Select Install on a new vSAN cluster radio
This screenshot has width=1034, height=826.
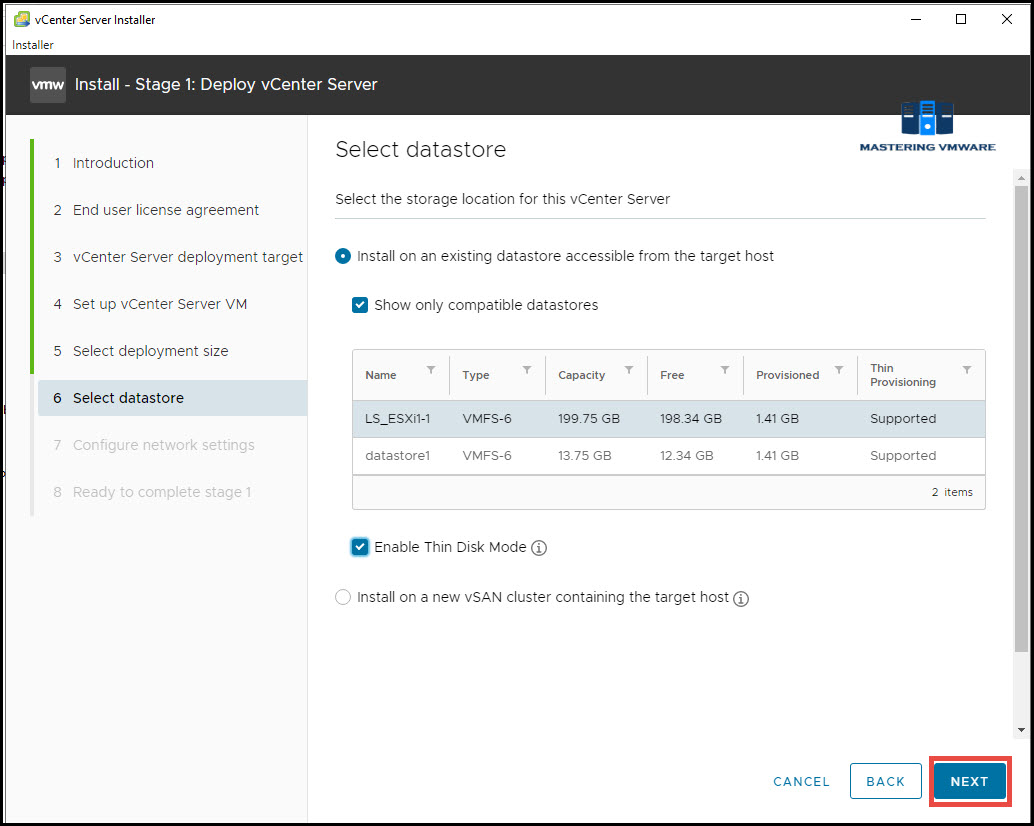(x=343, y=597)
